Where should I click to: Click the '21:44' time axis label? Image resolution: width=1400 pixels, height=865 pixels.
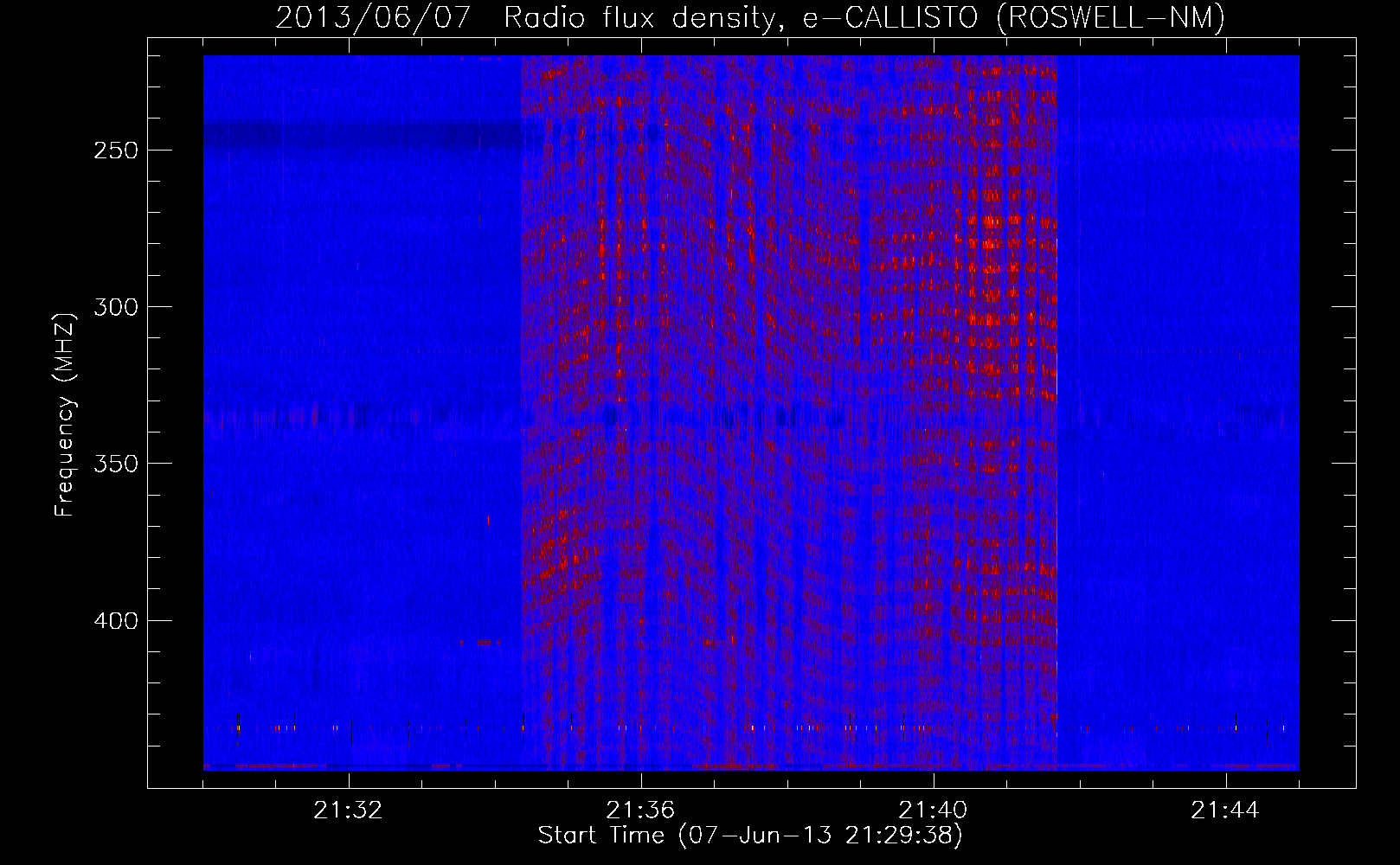click(x=1225, y=811)
